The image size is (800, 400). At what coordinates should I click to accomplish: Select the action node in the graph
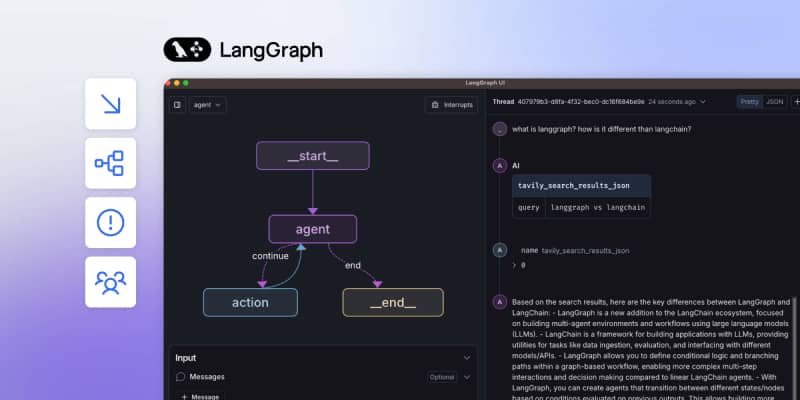click(x=251, y=303)
